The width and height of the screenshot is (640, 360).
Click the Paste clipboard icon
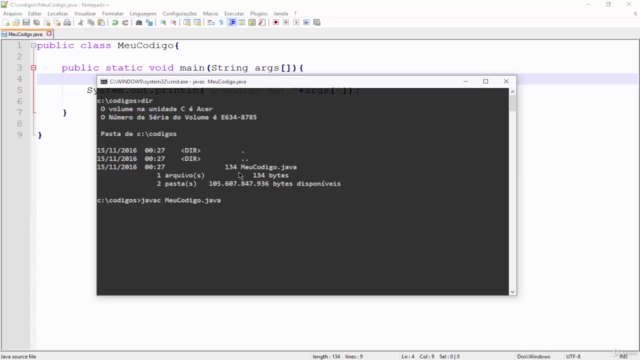click(x=101, y=22)
